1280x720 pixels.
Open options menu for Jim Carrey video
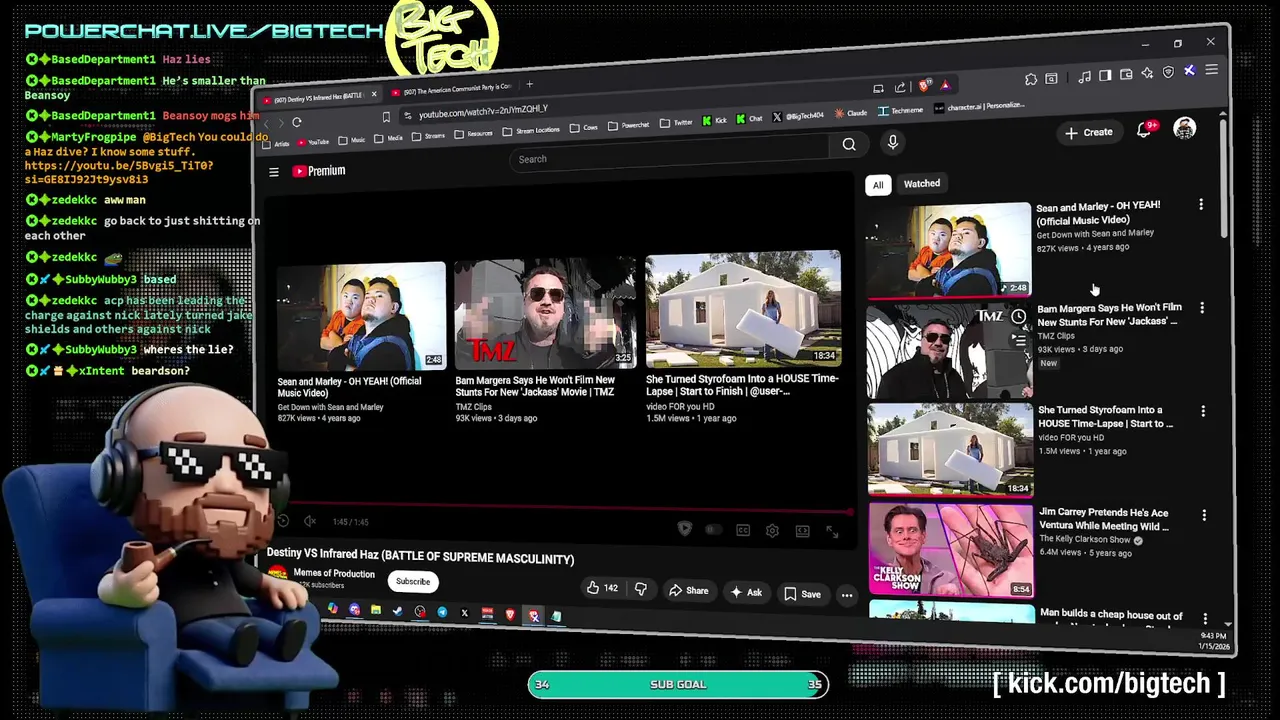[1204, 515]
